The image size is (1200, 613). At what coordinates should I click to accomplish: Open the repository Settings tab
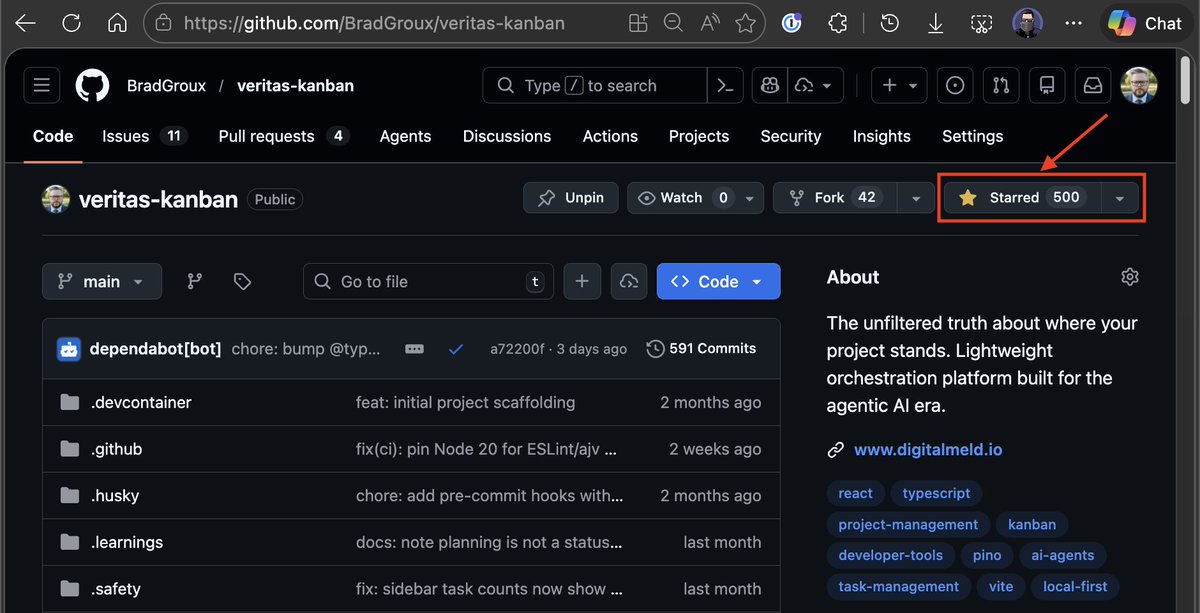point(972,136)
